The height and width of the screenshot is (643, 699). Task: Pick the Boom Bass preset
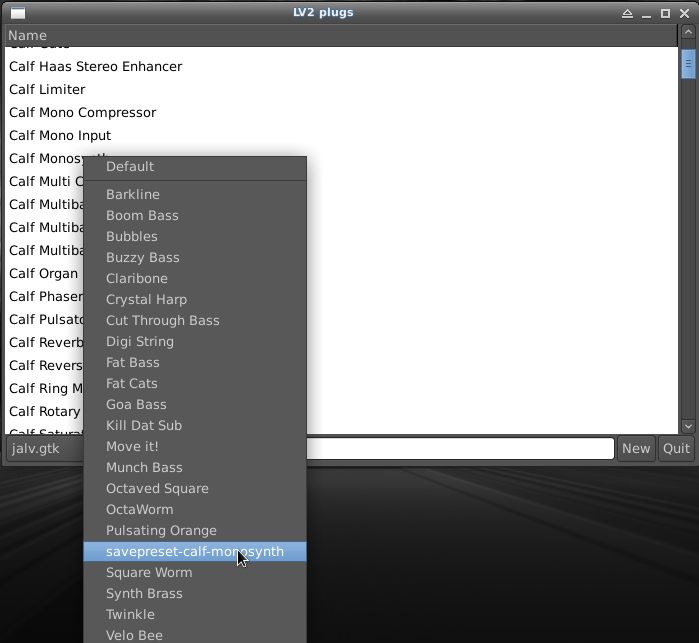(x=195, y=215)
